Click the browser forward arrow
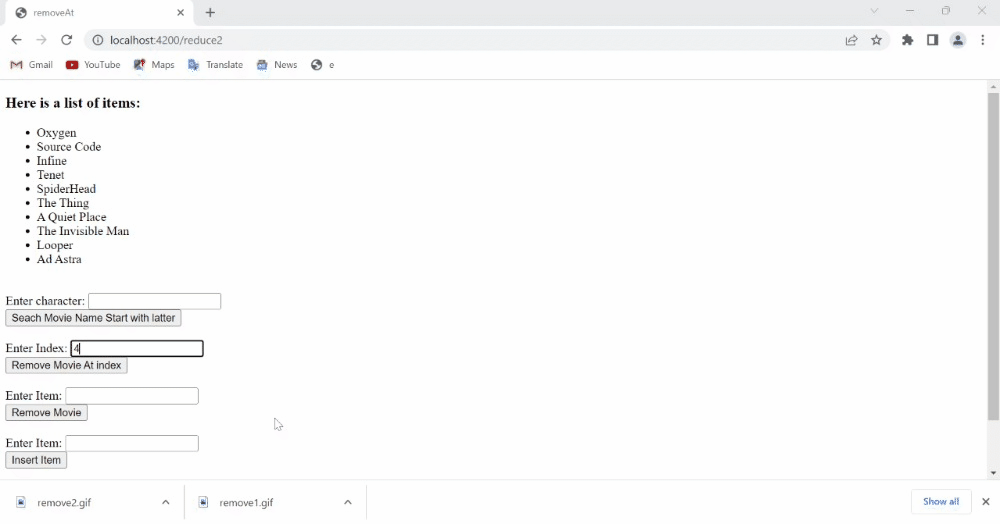This screenshot has width=1000, height=524. pyautogui.click(x=41, y=40)
